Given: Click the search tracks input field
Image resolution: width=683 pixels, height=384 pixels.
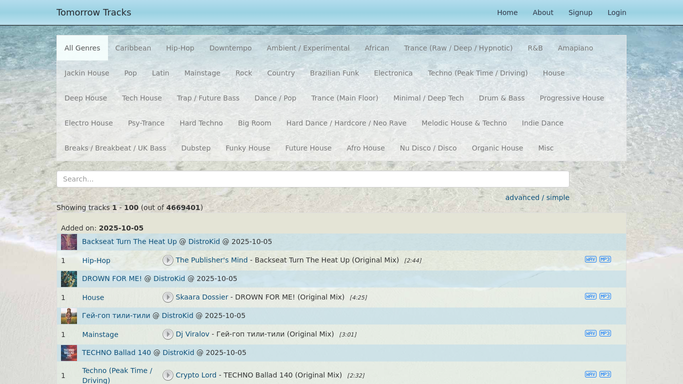Looking at the screenshot, I should coord(313,179).
